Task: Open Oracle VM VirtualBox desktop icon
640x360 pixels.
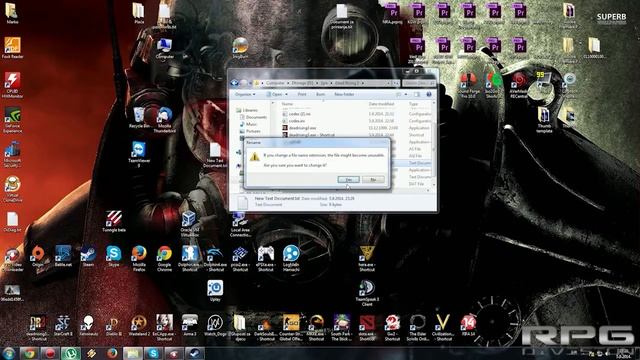Action: 190,224
